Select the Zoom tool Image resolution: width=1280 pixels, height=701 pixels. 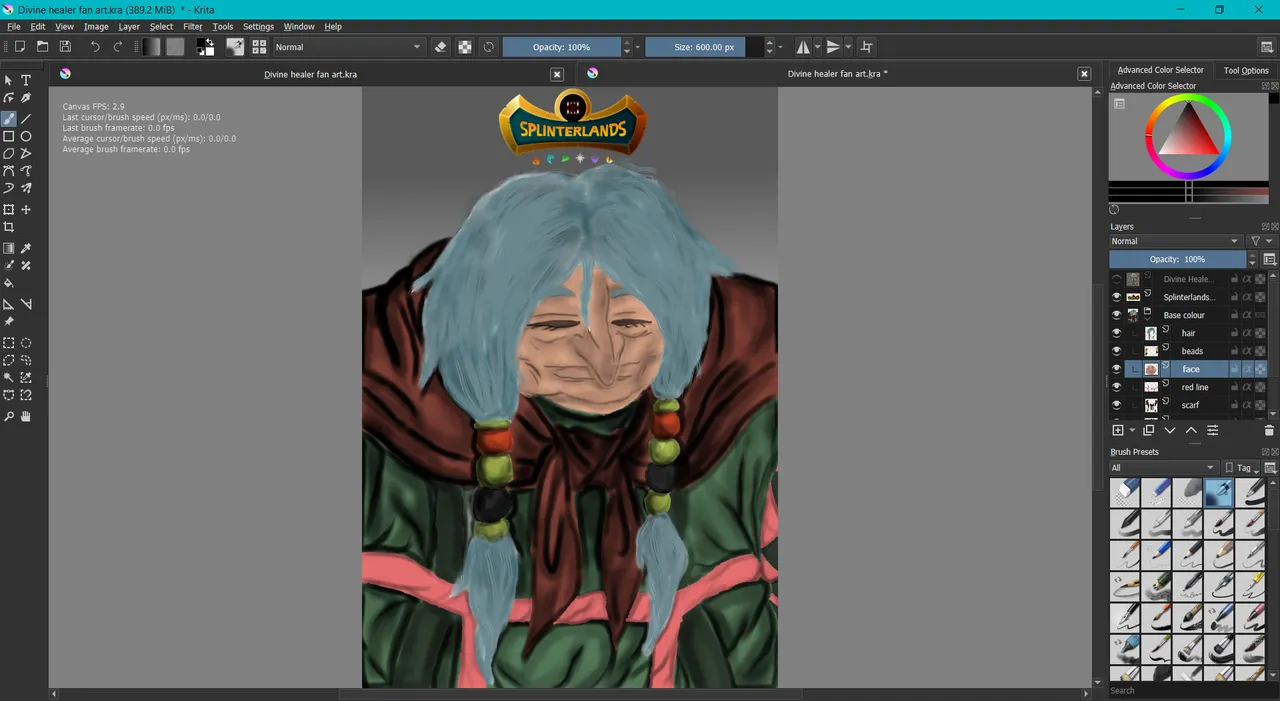[9, 416]
